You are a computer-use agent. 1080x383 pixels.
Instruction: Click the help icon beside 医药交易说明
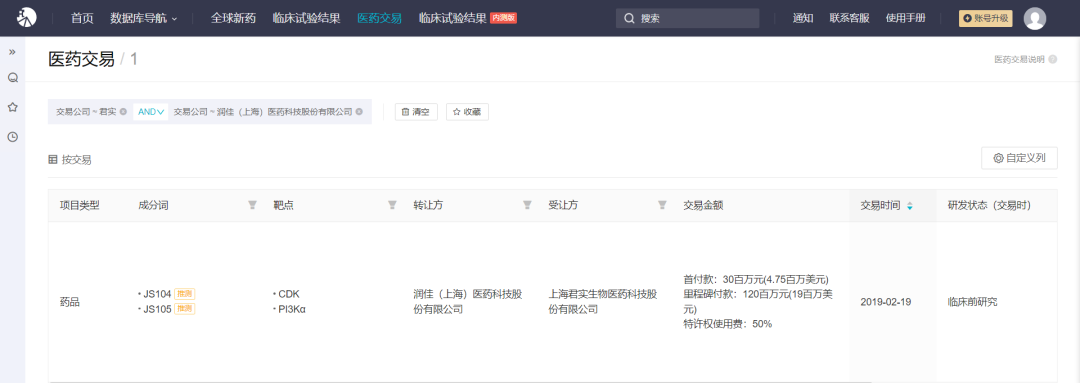1052,60
